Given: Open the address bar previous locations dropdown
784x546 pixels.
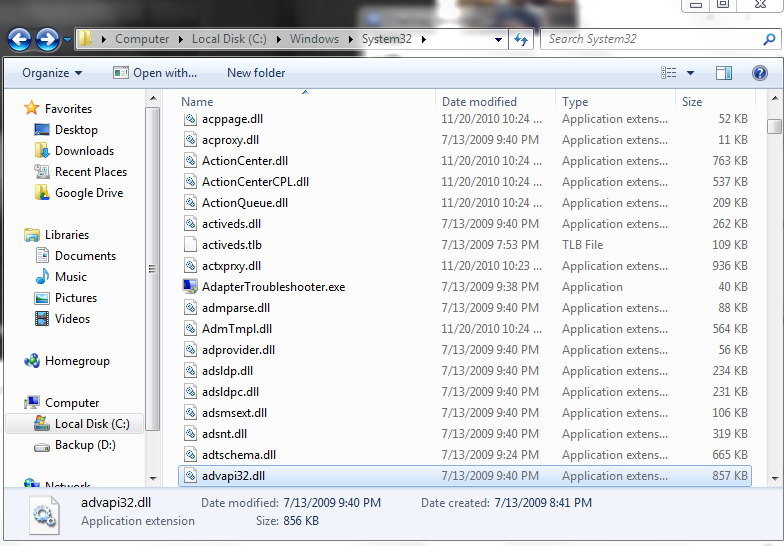Looking at the screenshot, I should point(498,40).
